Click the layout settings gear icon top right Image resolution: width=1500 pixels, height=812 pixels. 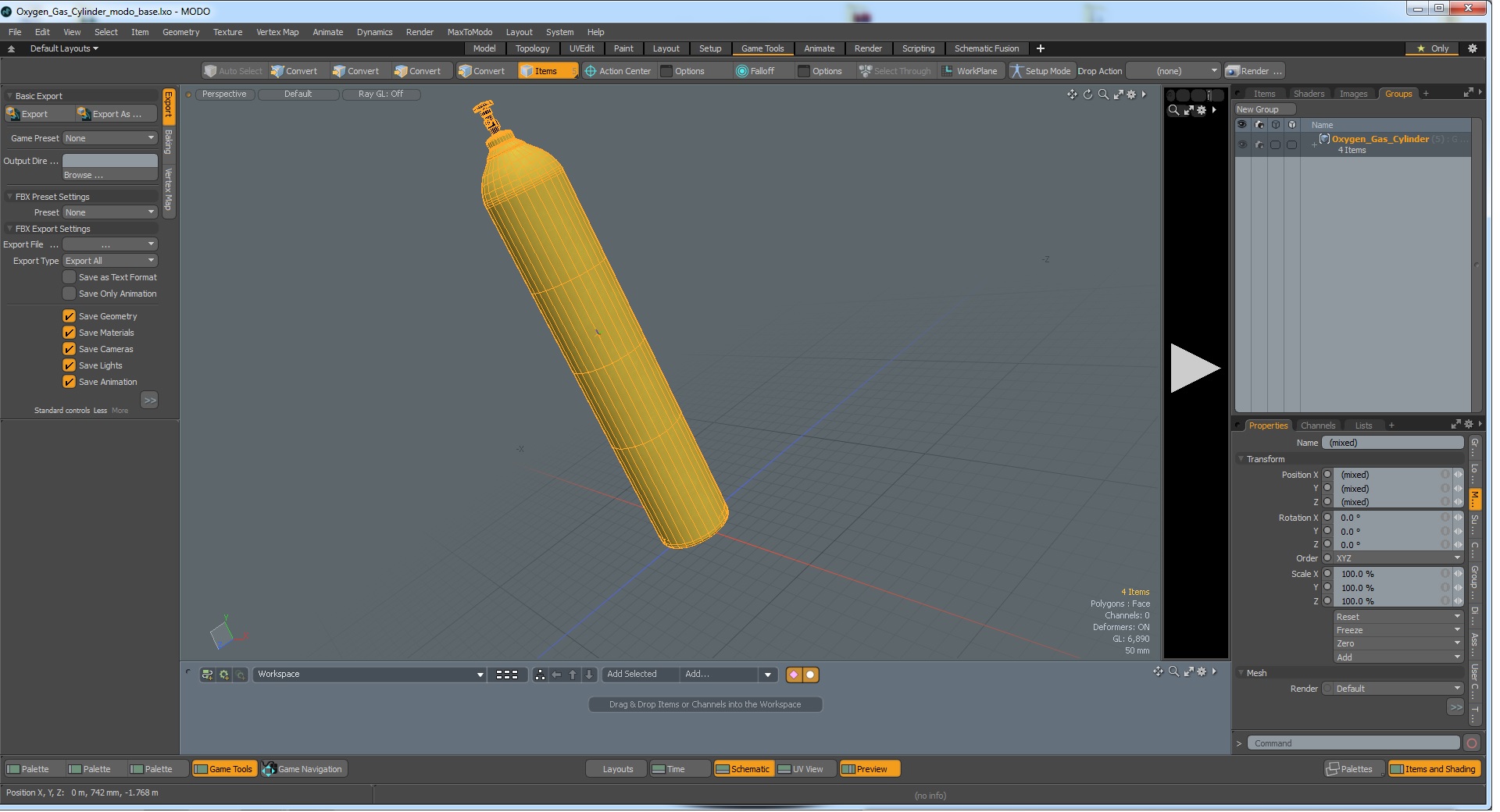coord(1473,48)
